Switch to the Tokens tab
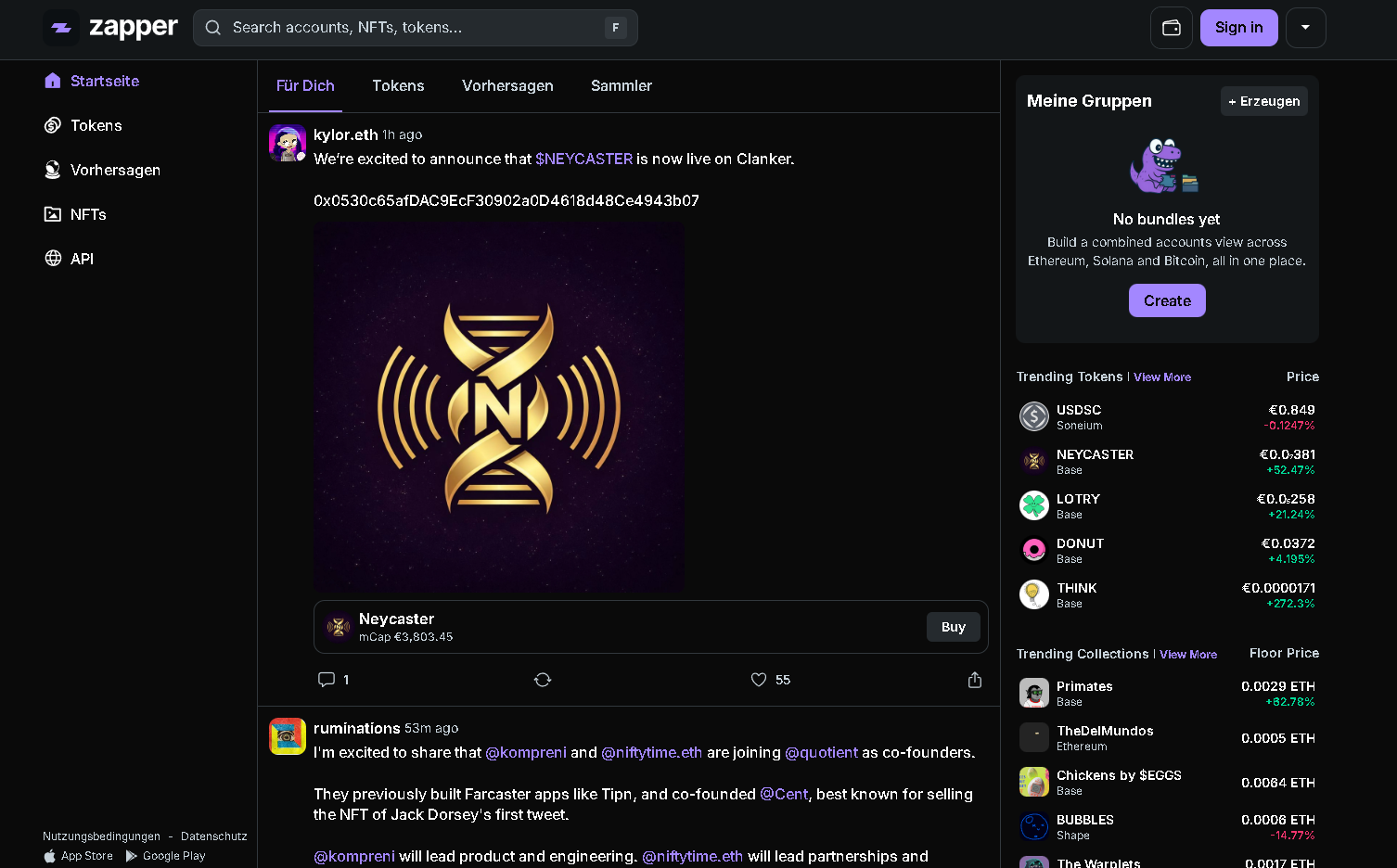Screen dimensions: 1397x868 pyautogui.click(x=398, y=85)
